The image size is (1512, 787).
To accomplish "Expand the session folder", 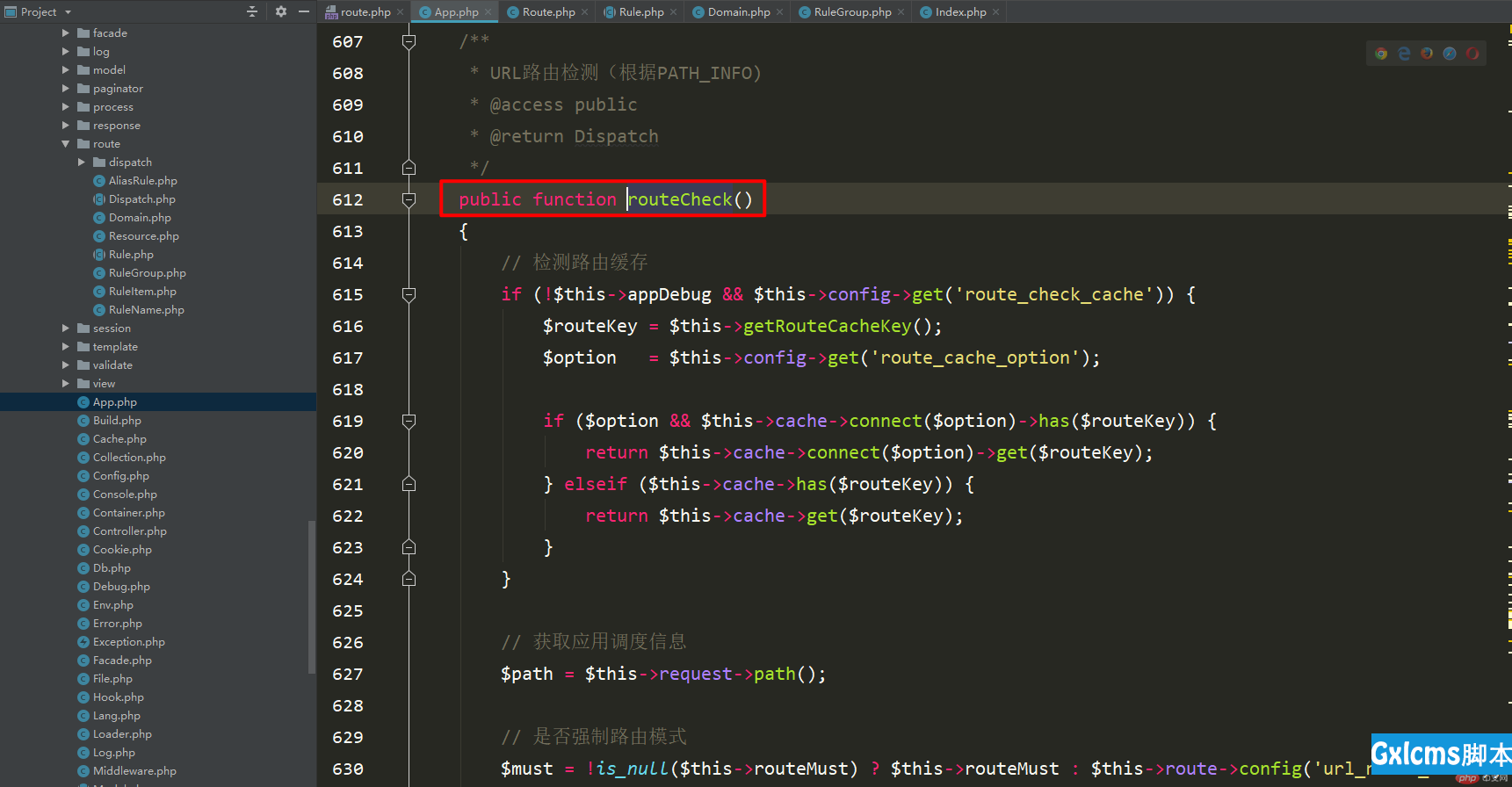I will (x=66, y=328).
